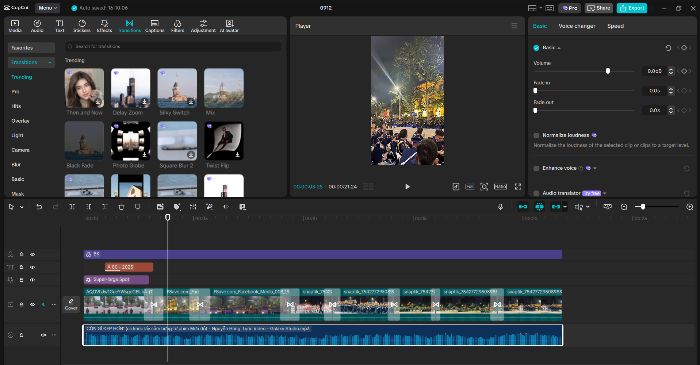The height and width of the screenshot is (365, 700).
Task: Enable the Enhance voice checkbox
Action: [536, 168]
